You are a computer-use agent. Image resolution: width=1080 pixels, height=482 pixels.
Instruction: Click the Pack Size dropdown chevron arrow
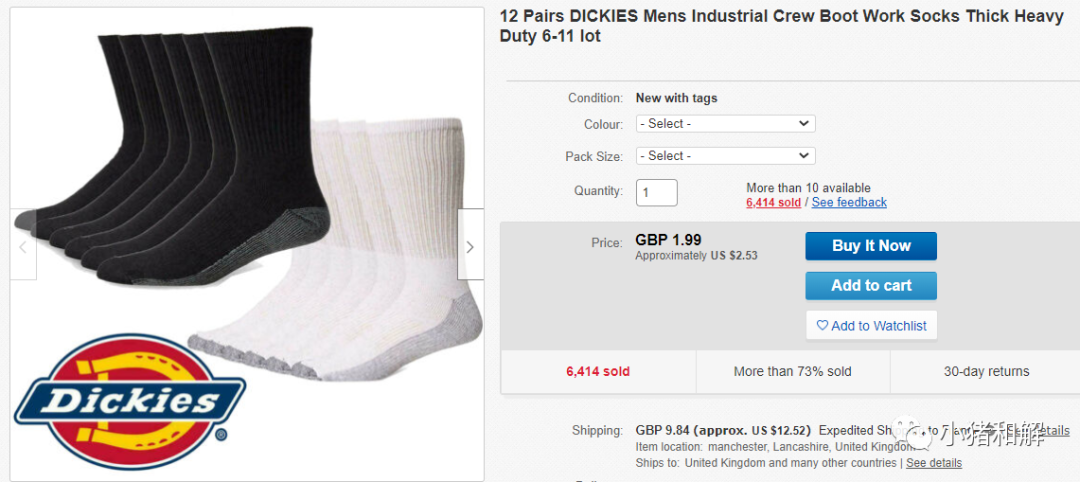click(803, 156)
